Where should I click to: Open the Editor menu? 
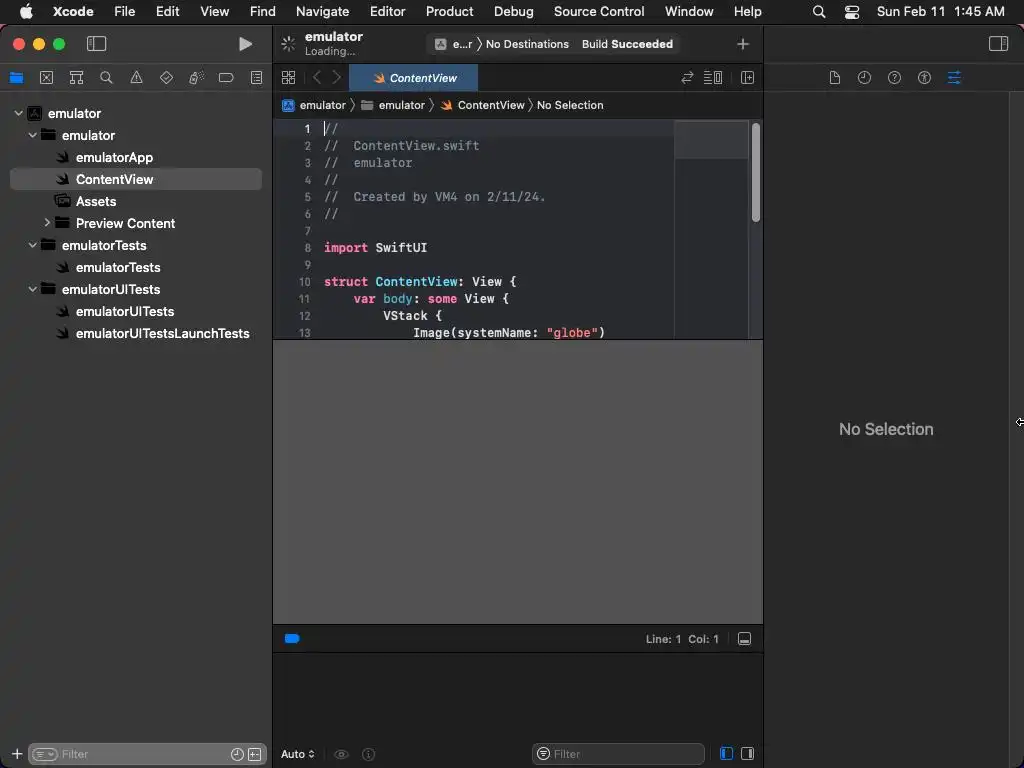(387, 11)
